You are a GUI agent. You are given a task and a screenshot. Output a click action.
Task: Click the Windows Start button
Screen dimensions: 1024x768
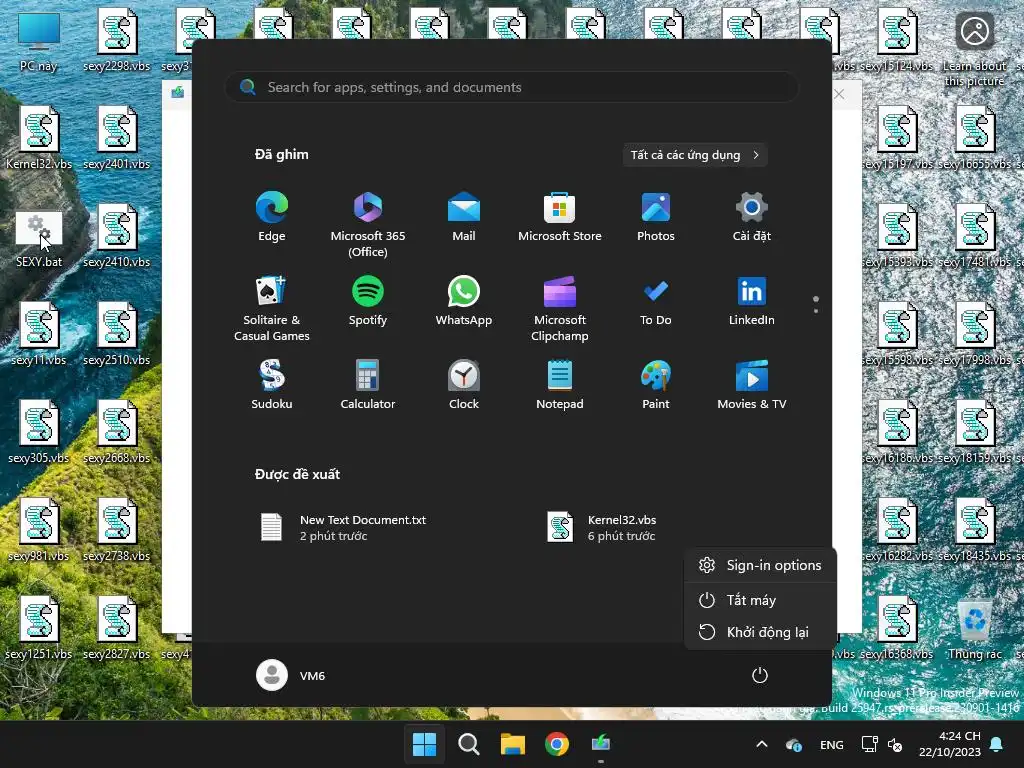pyautogui.click(x=424, y=744)
